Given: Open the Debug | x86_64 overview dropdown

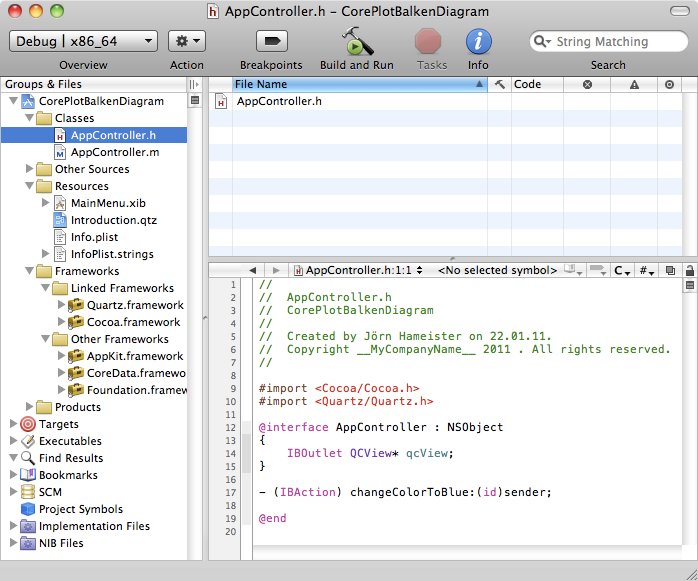Looking at the screenshot, I should 83,41.
